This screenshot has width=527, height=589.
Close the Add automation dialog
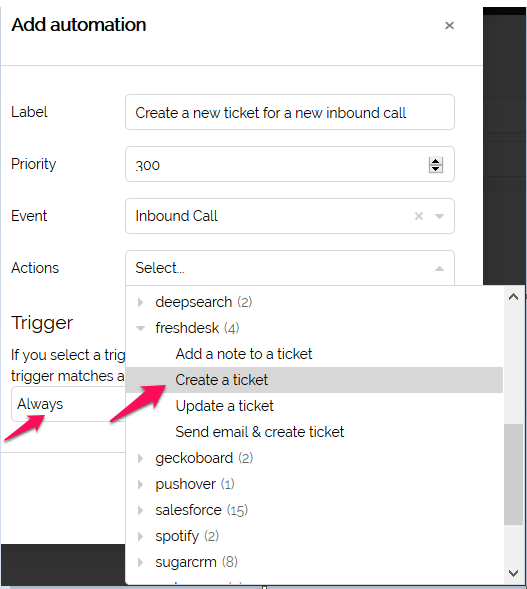(x=449, y=26)
